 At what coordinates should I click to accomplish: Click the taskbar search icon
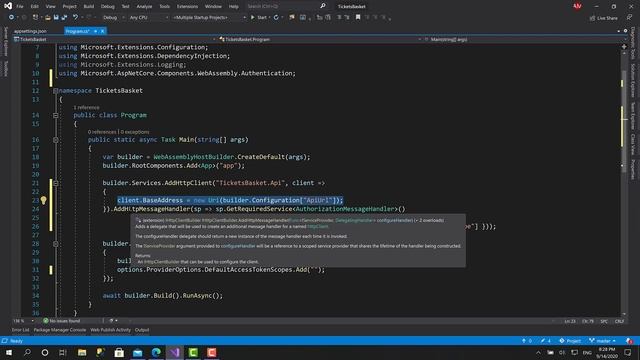point(27,353)
